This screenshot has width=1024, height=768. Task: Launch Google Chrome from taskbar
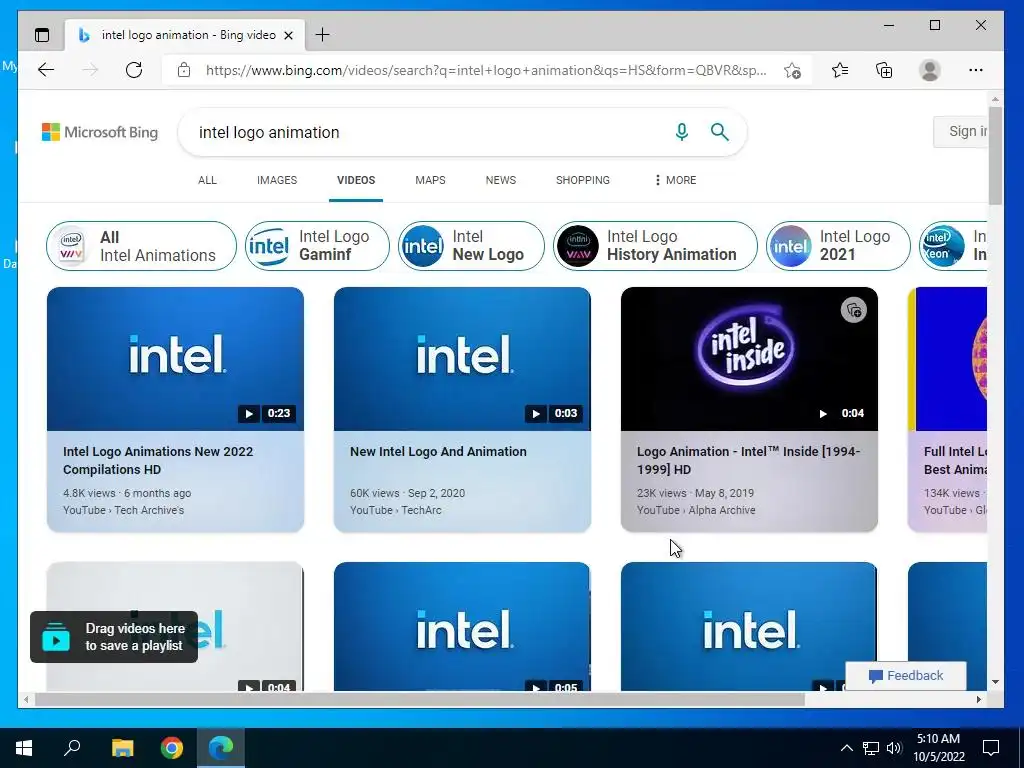pos(172,748)
